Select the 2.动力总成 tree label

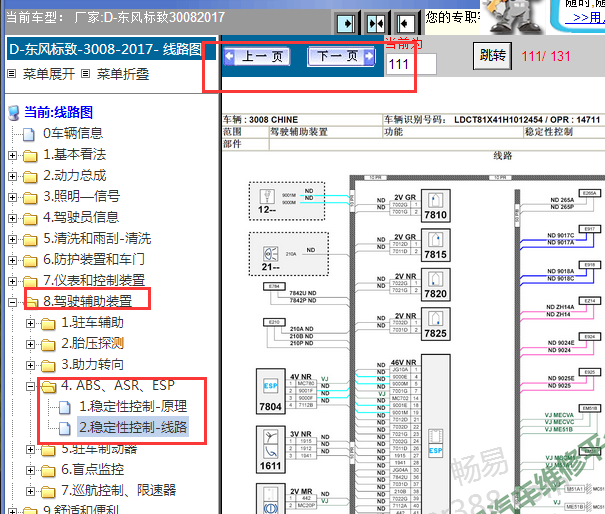74,176
